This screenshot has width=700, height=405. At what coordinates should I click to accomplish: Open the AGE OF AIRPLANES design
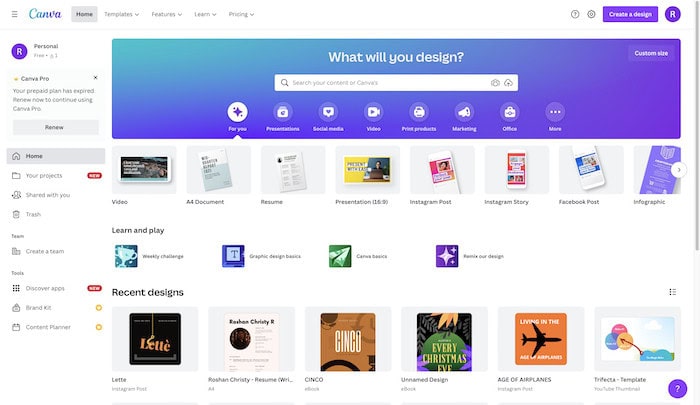click(x=541, y=339)
